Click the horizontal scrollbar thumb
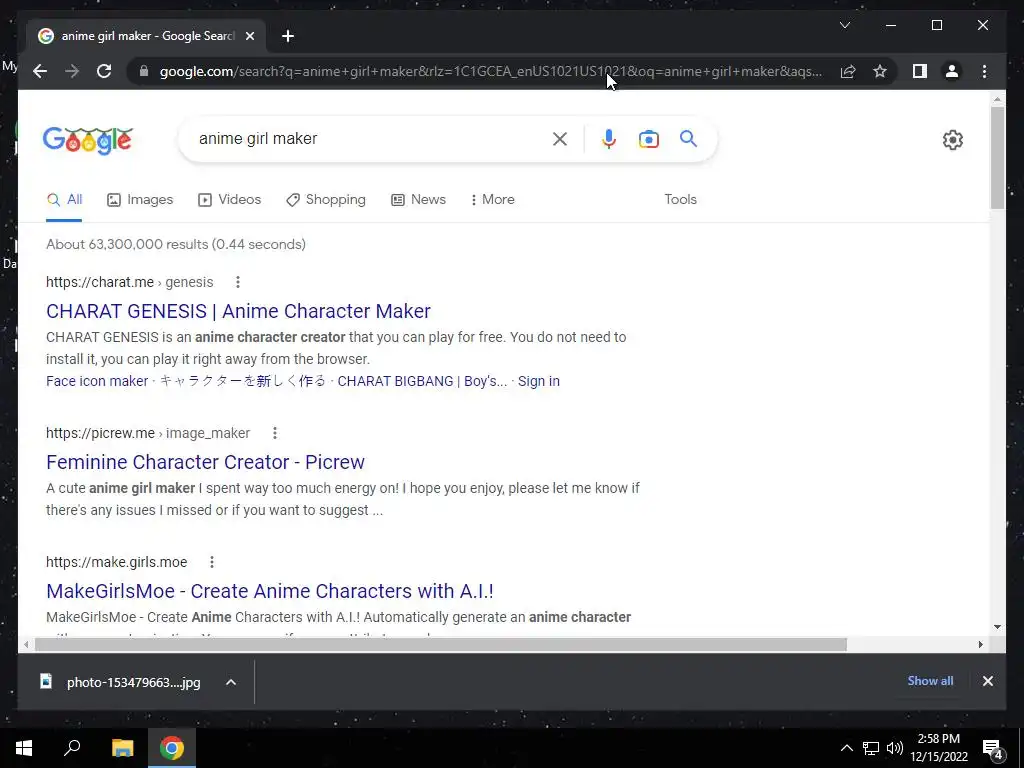 441,645
